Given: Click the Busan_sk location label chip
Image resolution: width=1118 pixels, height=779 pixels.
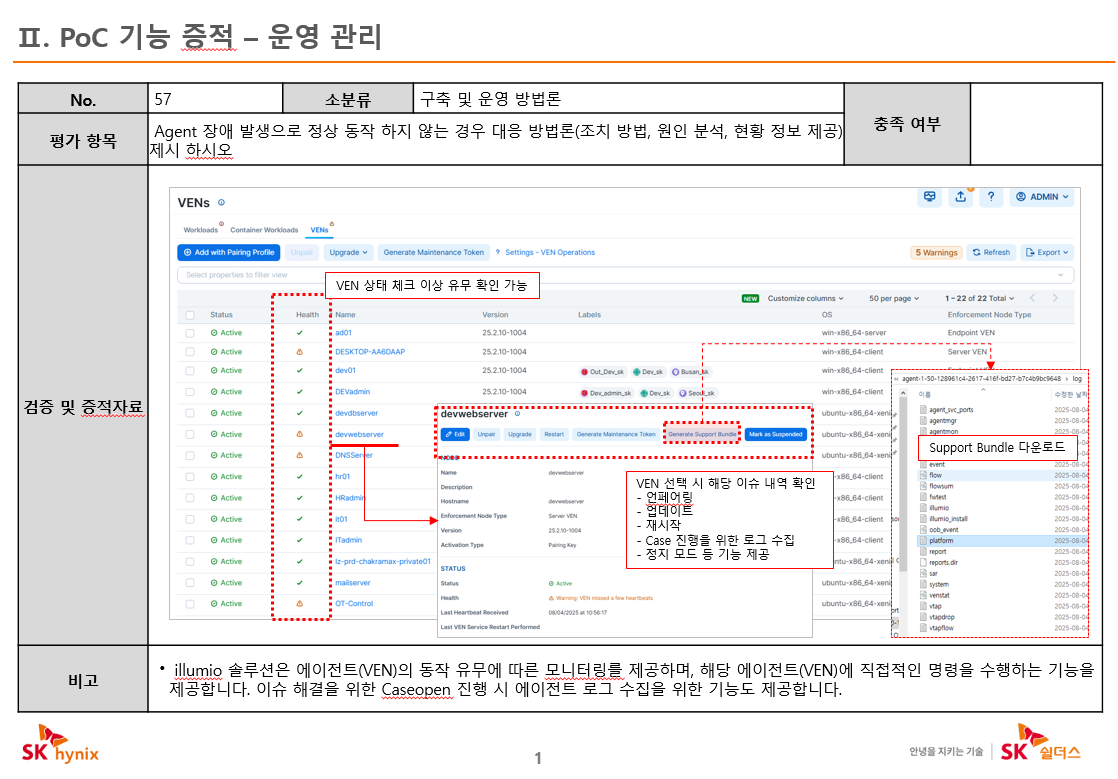Looking at the screenshot, I should [690, 371].
